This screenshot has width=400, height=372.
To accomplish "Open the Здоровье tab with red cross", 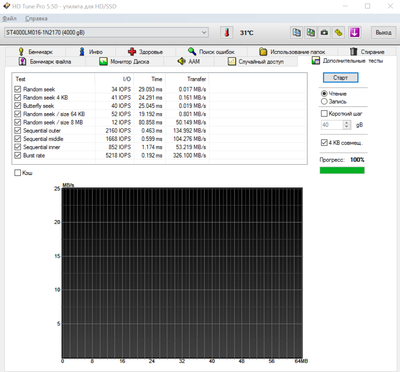I will [145, 52].
